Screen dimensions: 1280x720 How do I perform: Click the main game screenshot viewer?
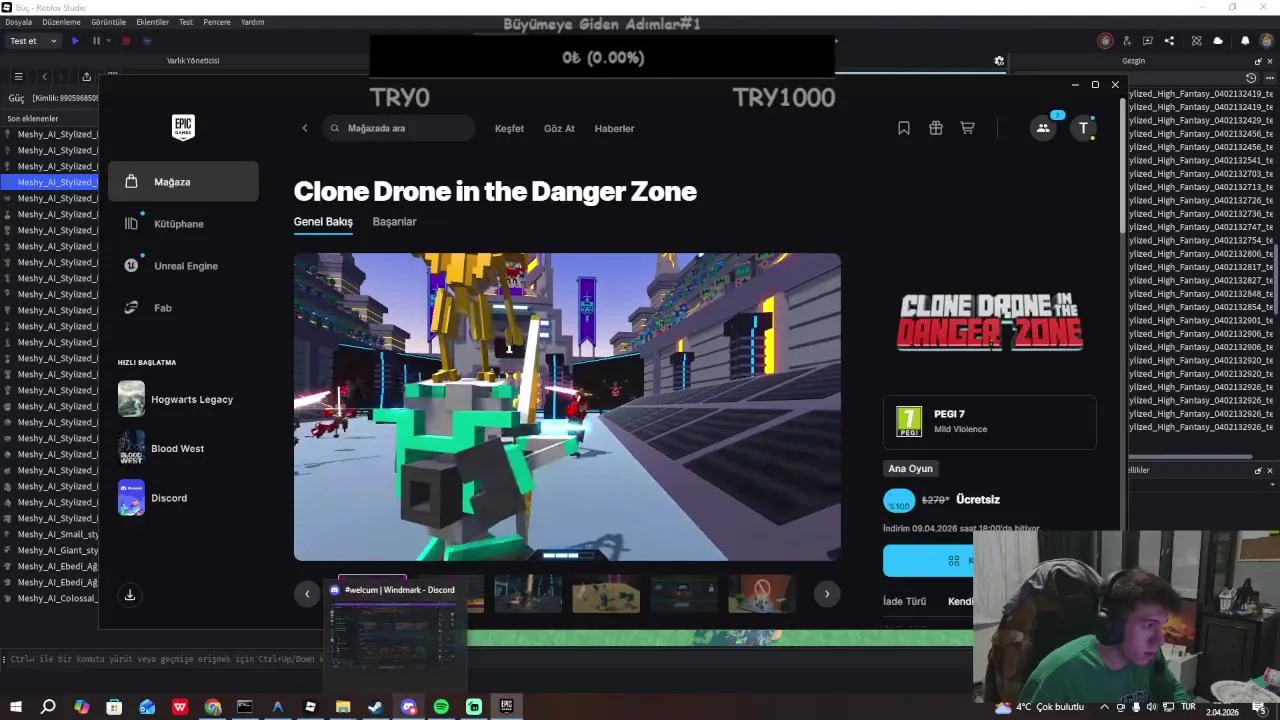coord(567,407)
